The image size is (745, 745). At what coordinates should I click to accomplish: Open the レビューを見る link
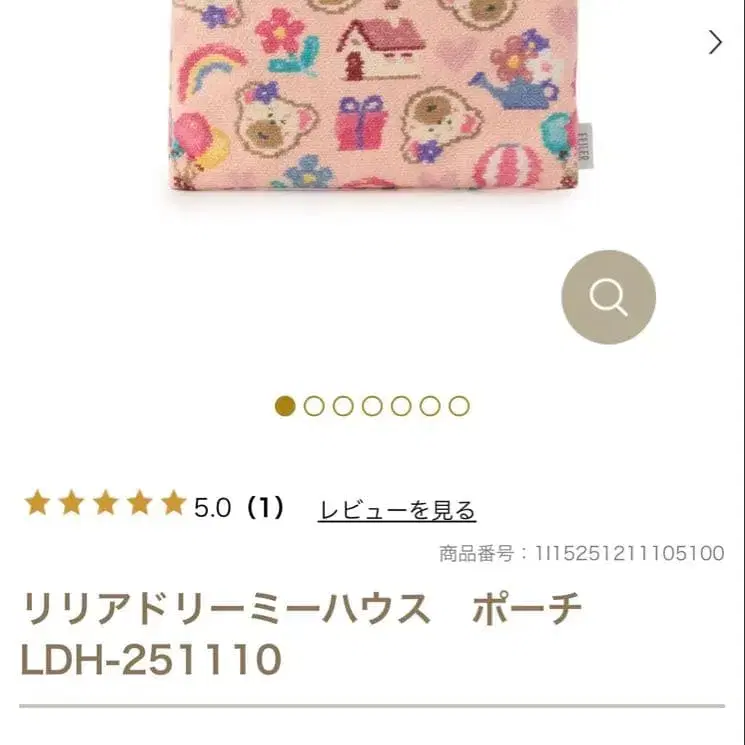(x=397, y=510)
